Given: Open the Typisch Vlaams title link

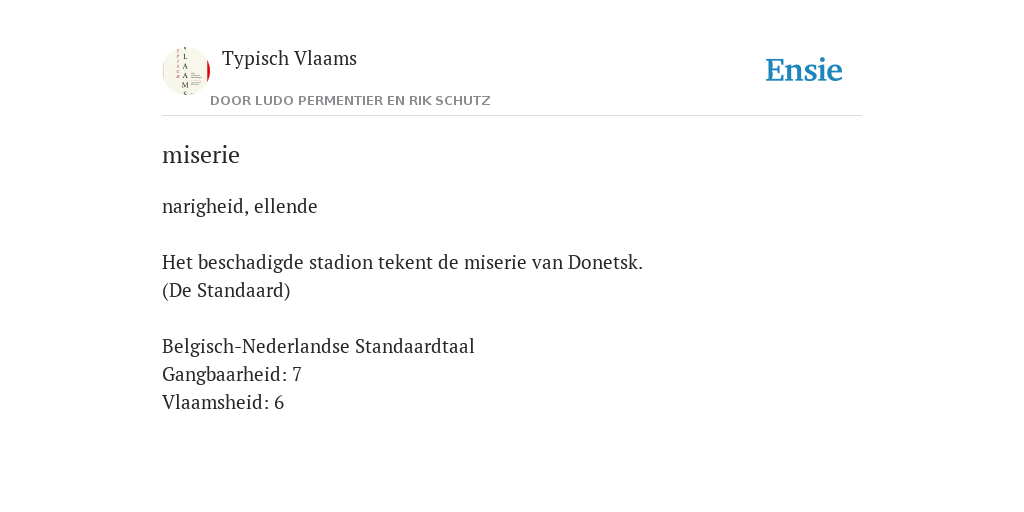Looking at the screenshot, I should (289, 59).
